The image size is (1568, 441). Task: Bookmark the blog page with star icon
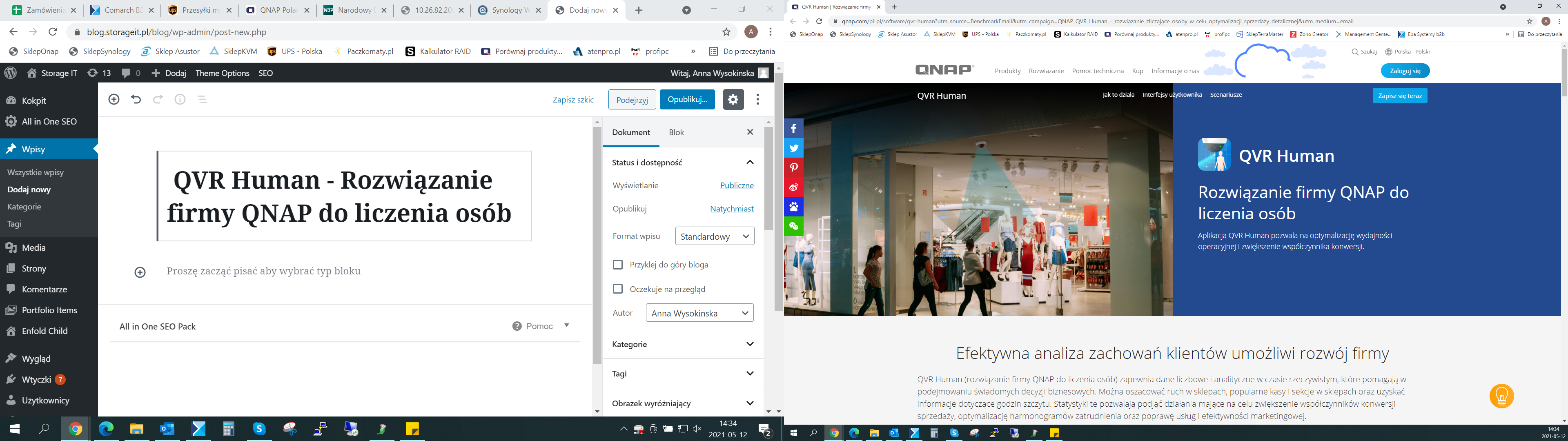[x=726, y=32]
